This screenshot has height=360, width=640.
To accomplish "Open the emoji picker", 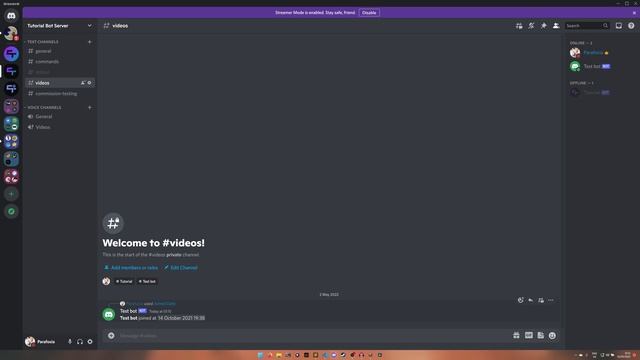I will pos(552,336).
